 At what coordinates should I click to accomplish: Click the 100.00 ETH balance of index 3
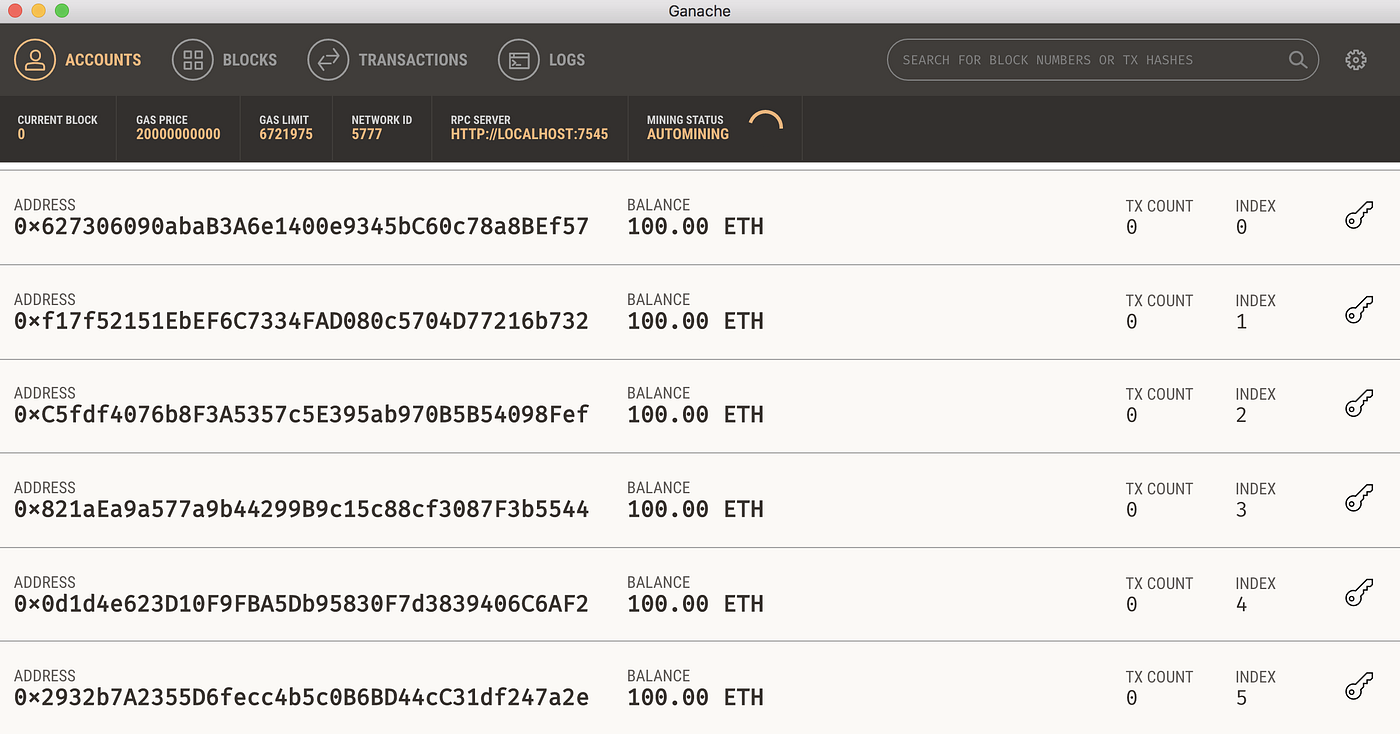(695, 509)
